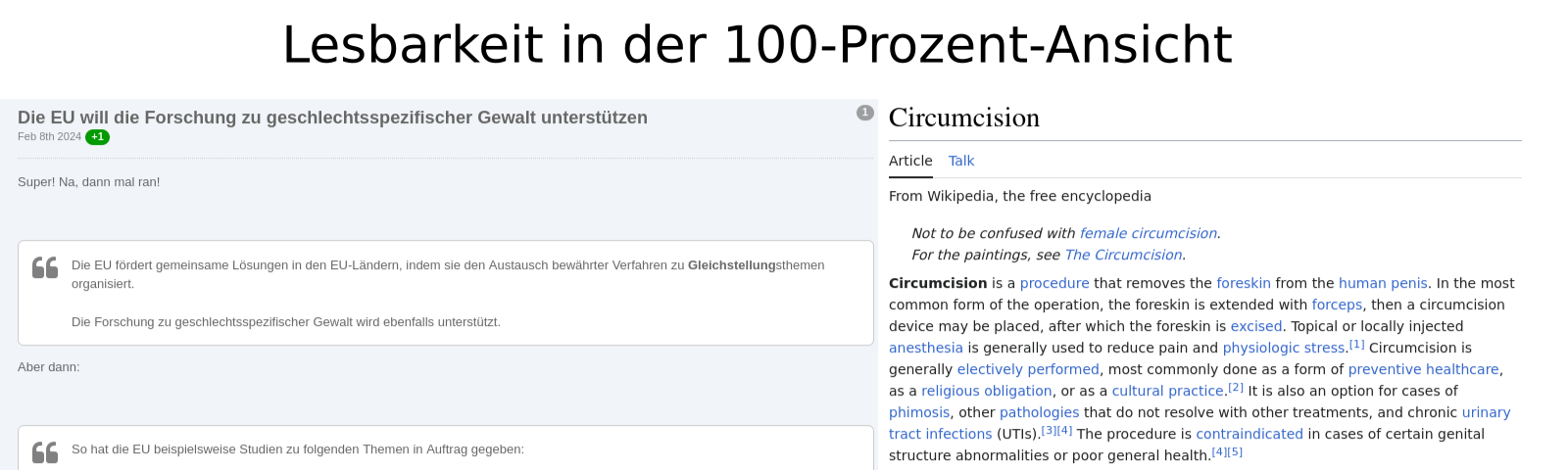Viewport: 1568px width, 470px height.
Task: Click the post title about EU Forschung
Action: (332, 117)
